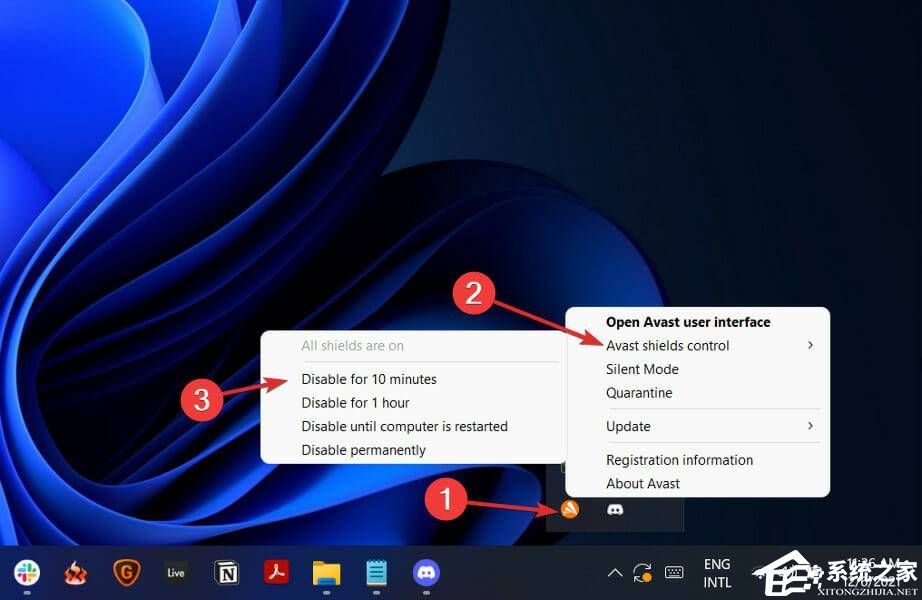Expand the Update submenu arrow
Image resolution: width=922 pixels, height=600 pixels.
[810, 426]
